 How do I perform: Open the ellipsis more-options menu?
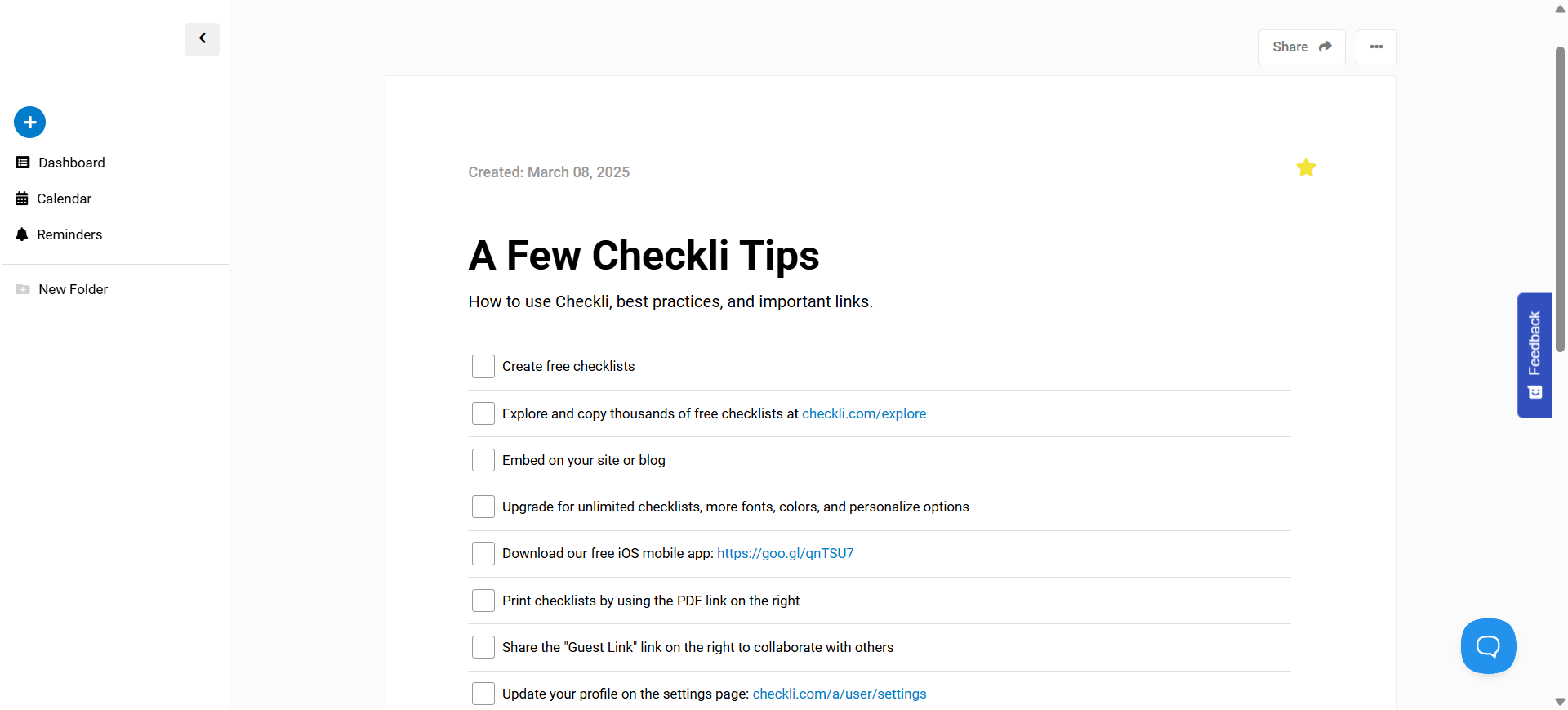1375,47
